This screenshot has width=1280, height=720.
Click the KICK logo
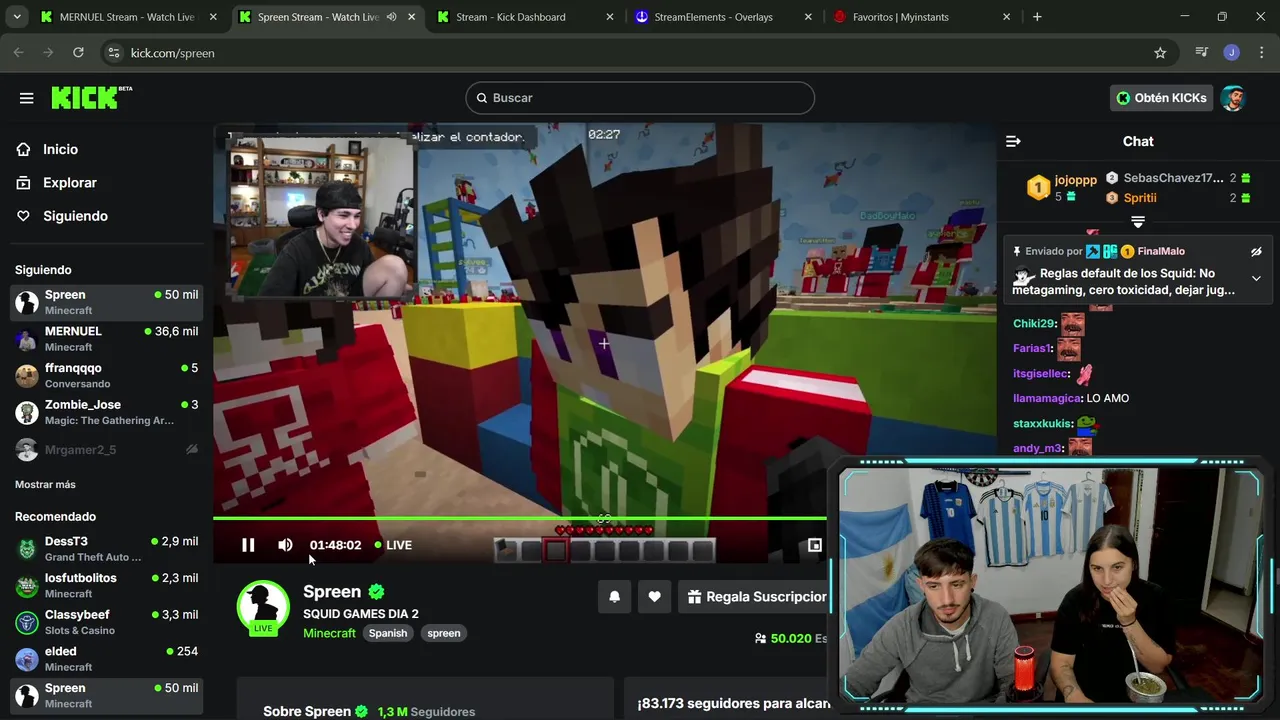91,97
